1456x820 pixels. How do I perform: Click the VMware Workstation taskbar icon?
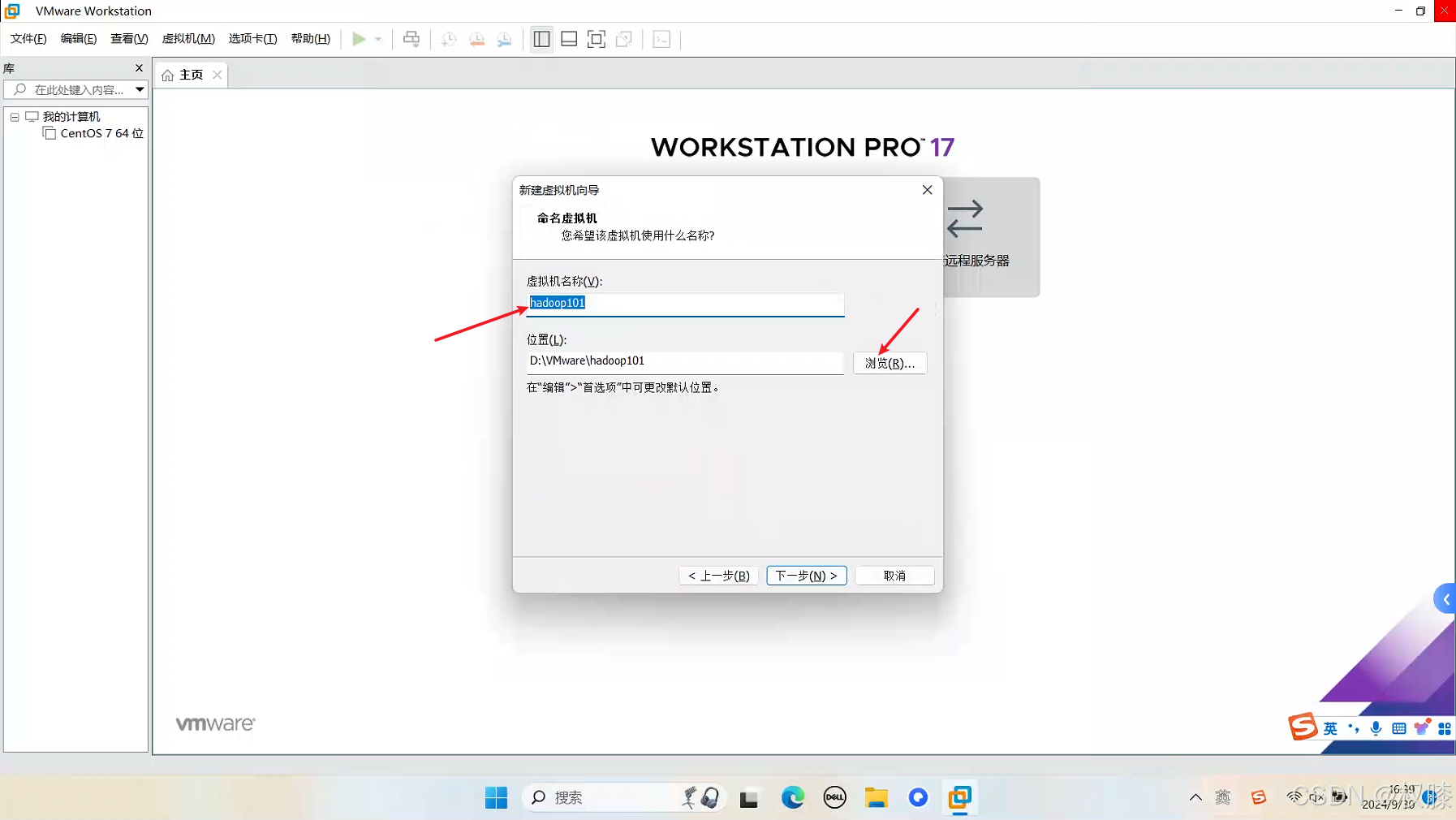(960, 798)
